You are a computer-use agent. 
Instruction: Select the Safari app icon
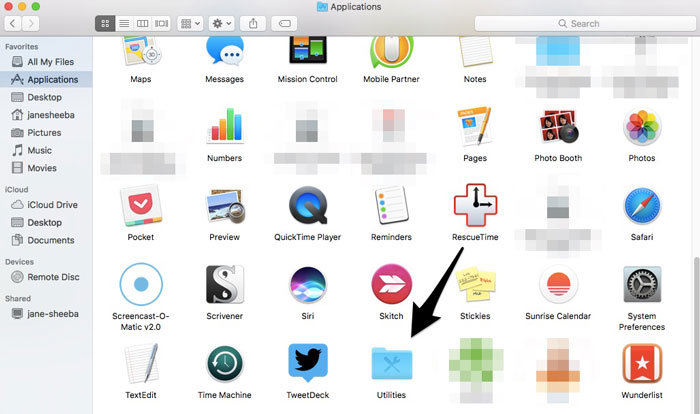pos(642,207)
